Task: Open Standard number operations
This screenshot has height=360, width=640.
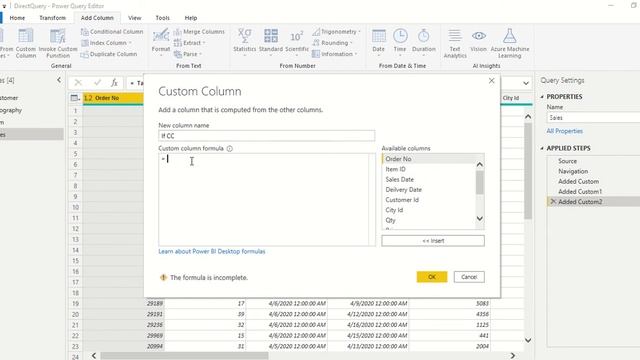Action: pos(271,42)
